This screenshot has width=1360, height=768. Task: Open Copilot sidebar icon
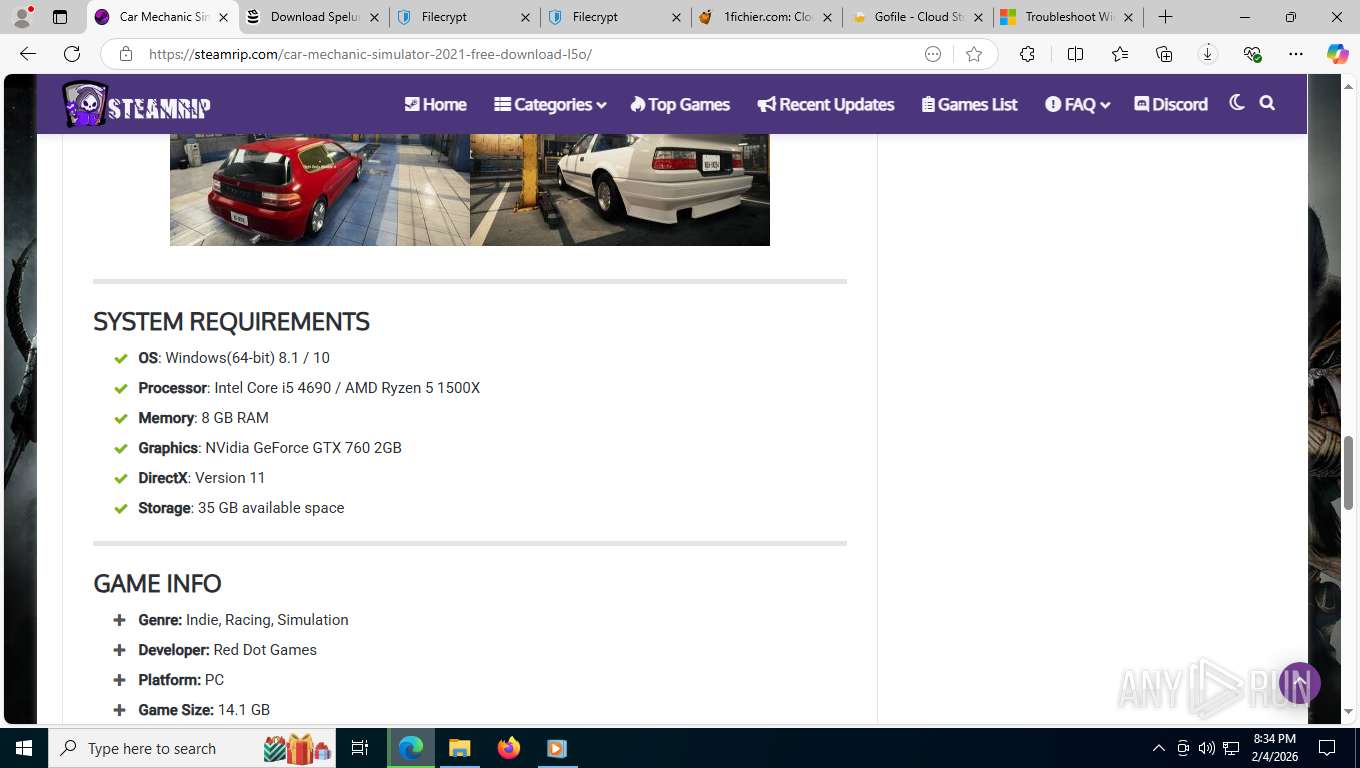[x=1338, y=54]
